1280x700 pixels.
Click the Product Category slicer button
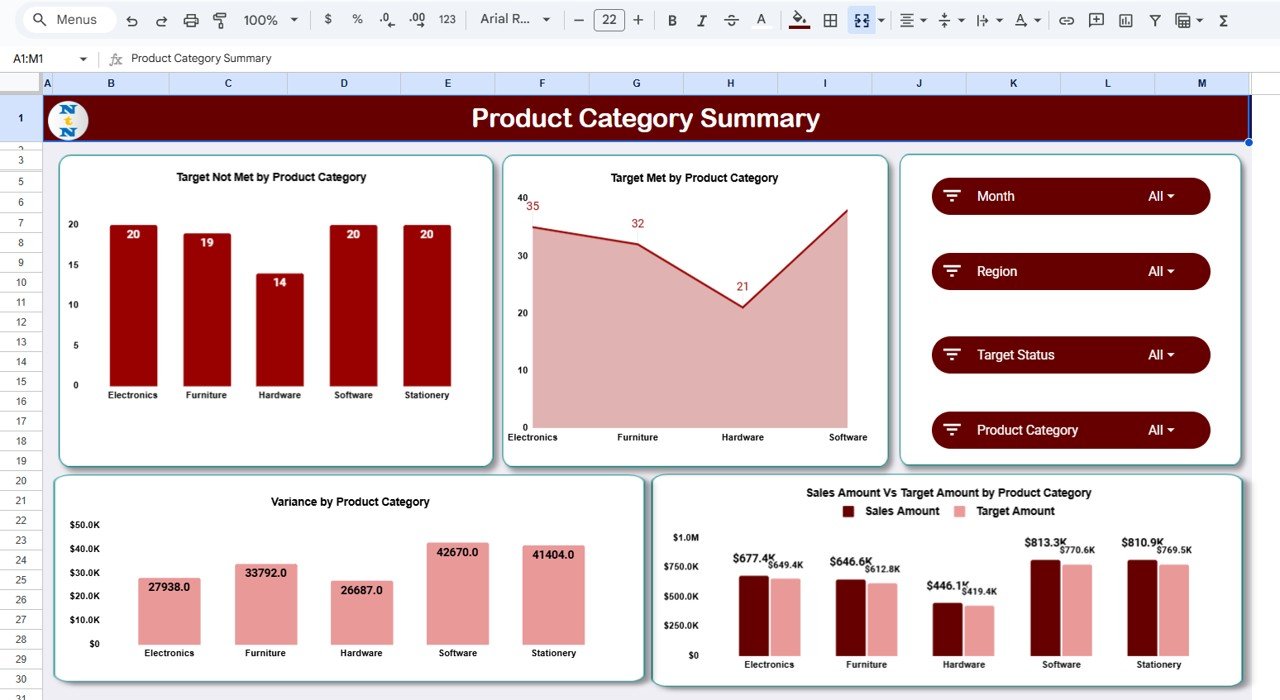(x=1070, y=430)
